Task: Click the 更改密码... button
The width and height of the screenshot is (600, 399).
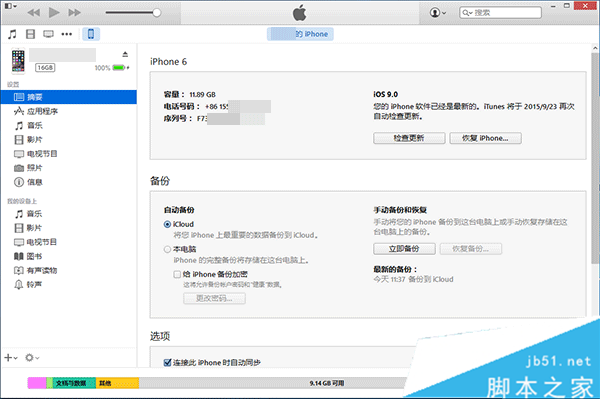Action: (214, 298)
